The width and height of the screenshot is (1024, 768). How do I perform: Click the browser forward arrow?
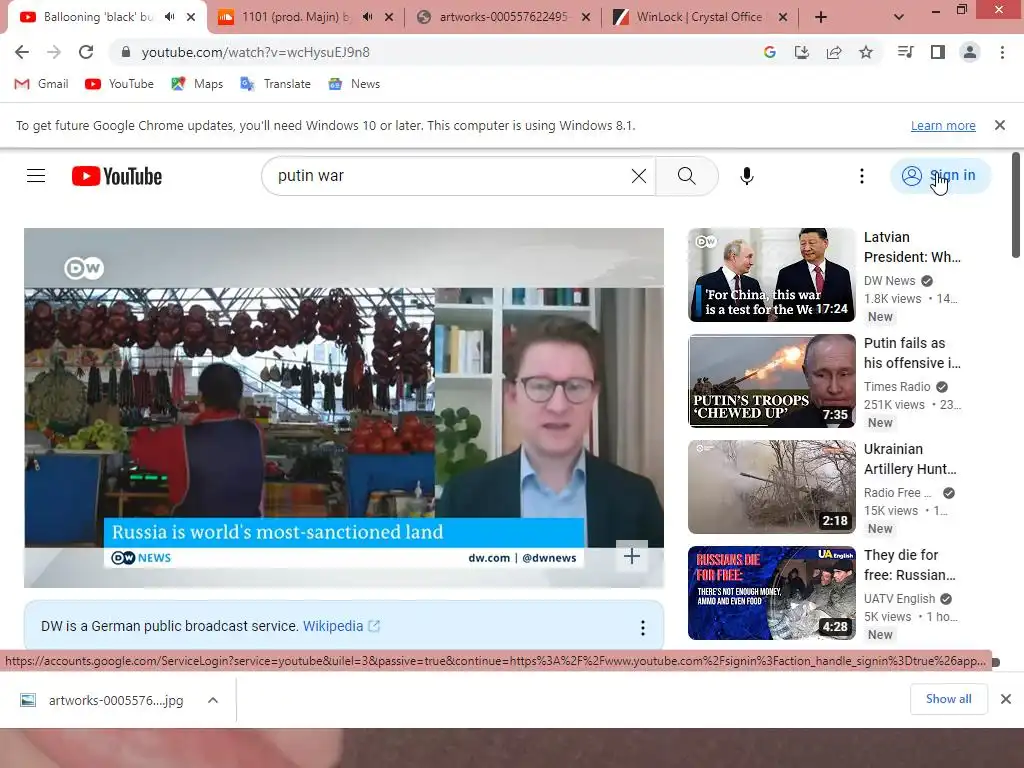tap(54, 52)
